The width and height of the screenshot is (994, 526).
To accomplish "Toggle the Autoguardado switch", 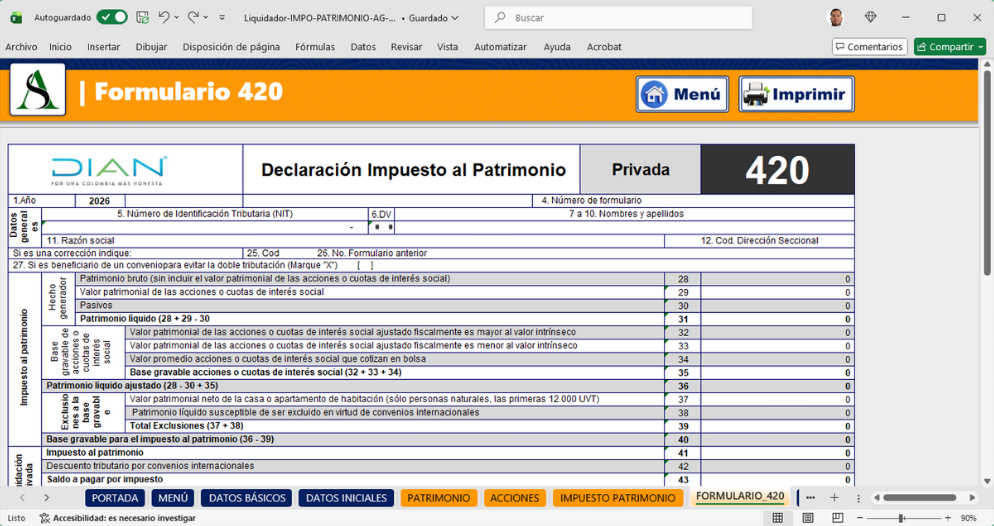I will tap(112, 18).
